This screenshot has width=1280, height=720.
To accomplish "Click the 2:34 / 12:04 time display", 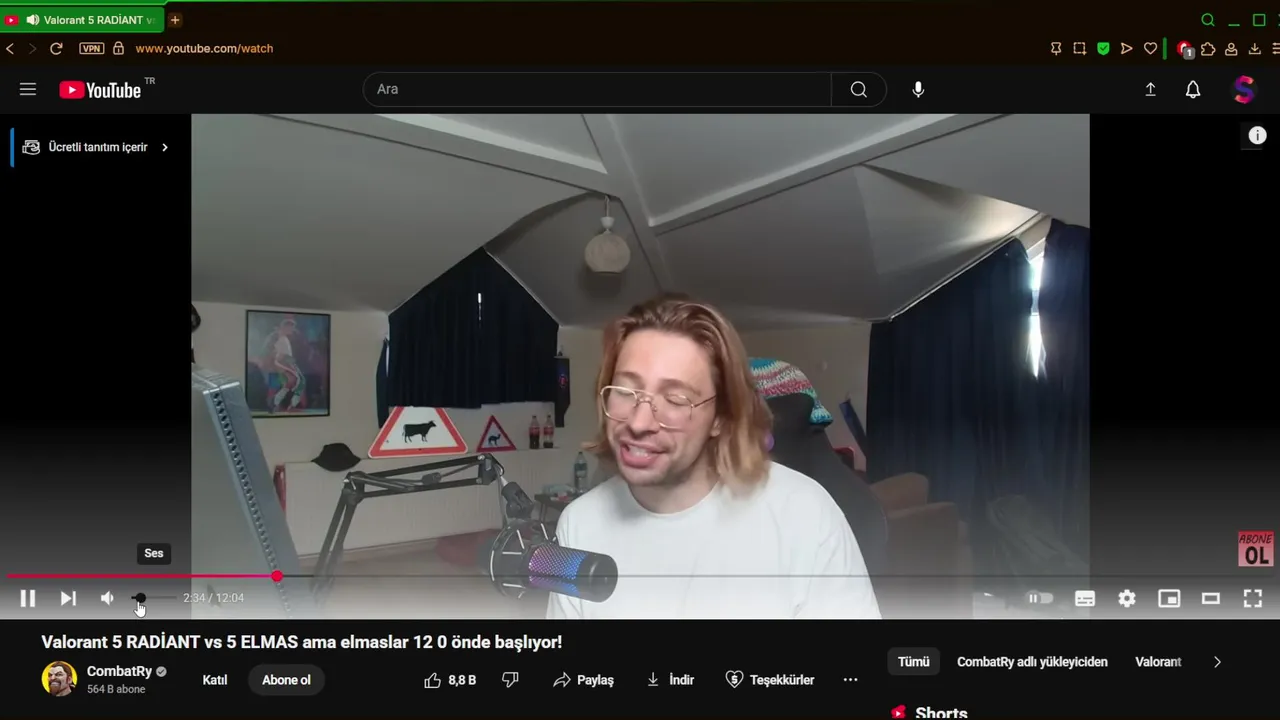I will tap(213, 598).
